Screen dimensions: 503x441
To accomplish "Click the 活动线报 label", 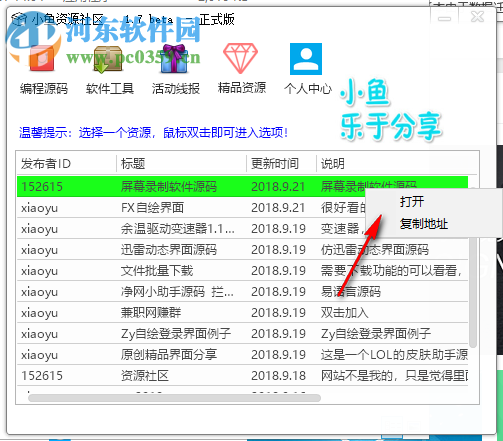I will coord(176,88).
